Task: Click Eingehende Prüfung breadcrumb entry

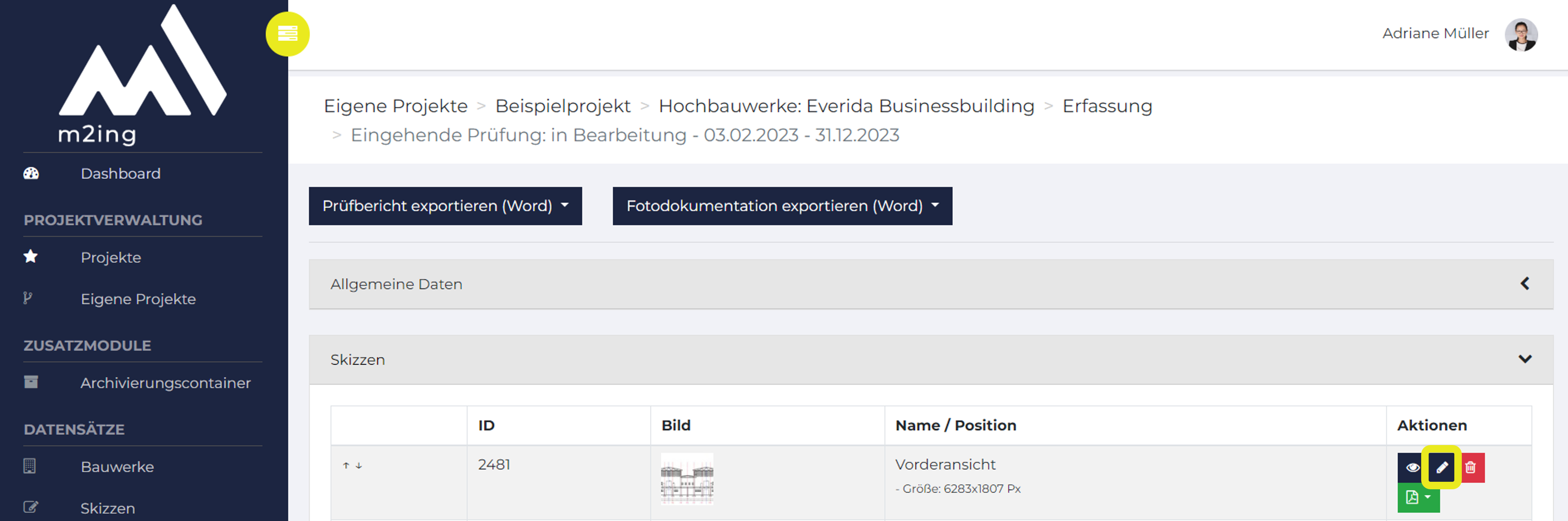Action: (x=625, y=135)
